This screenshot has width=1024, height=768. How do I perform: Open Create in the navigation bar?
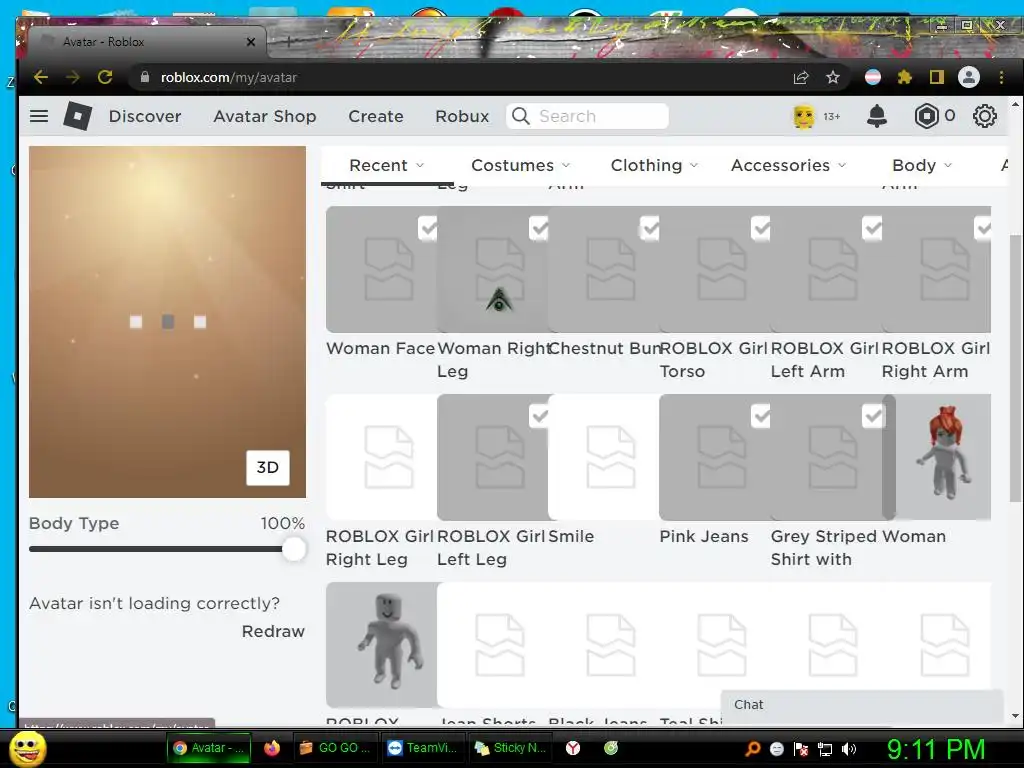376,116
